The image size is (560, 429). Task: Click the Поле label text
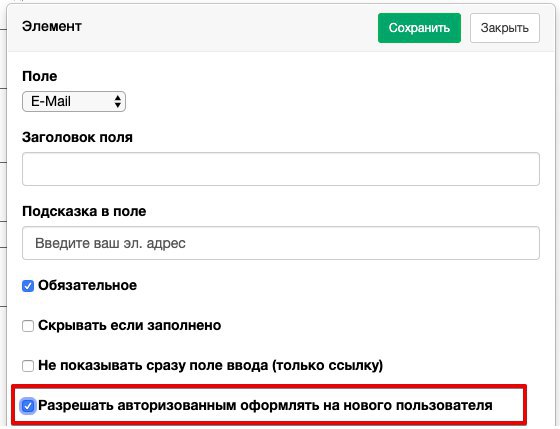(x=40, y=76)
